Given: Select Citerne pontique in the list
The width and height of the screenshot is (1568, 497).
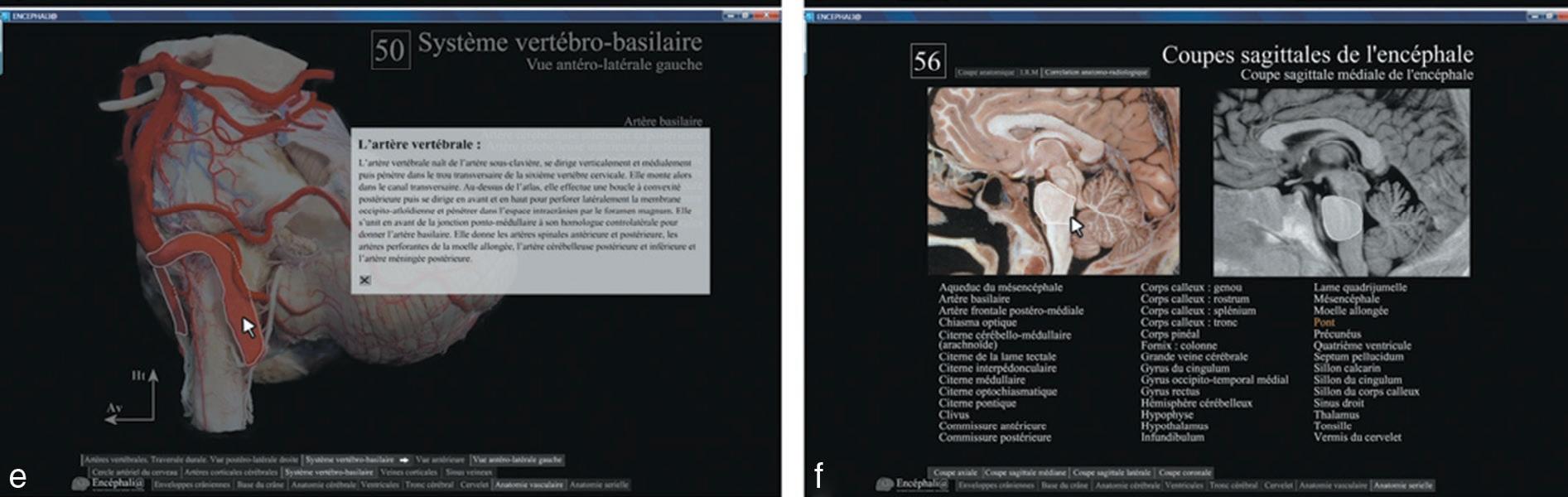Looking at the screenshot, I should pos(977,403).
